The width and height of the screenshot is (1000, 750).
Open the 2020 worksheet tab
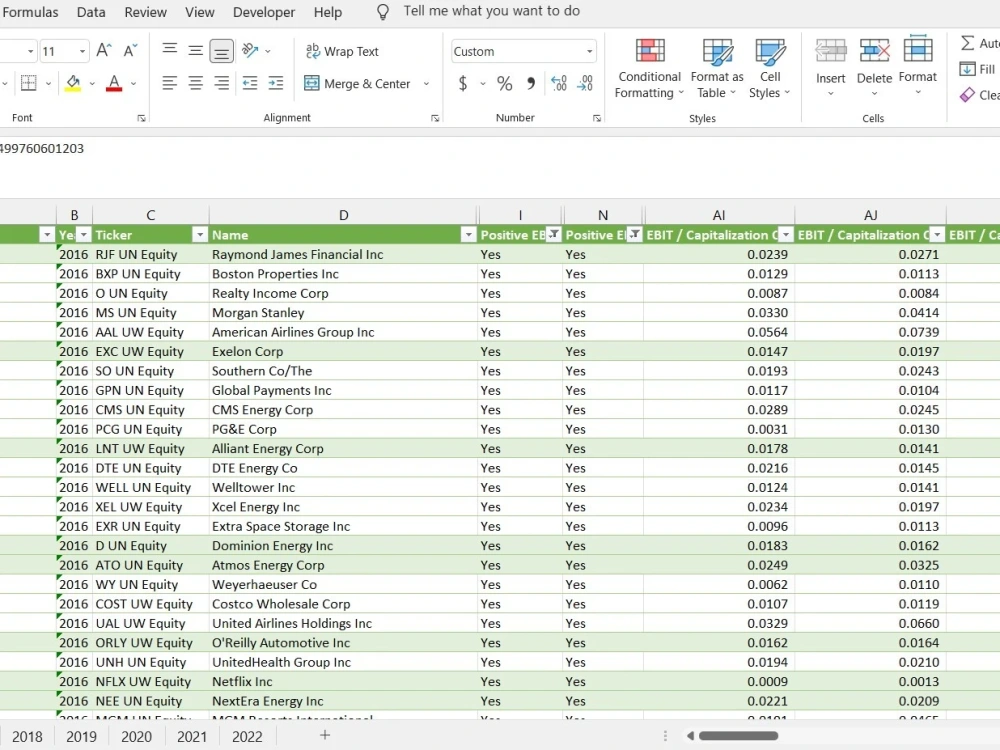point(136,736)
